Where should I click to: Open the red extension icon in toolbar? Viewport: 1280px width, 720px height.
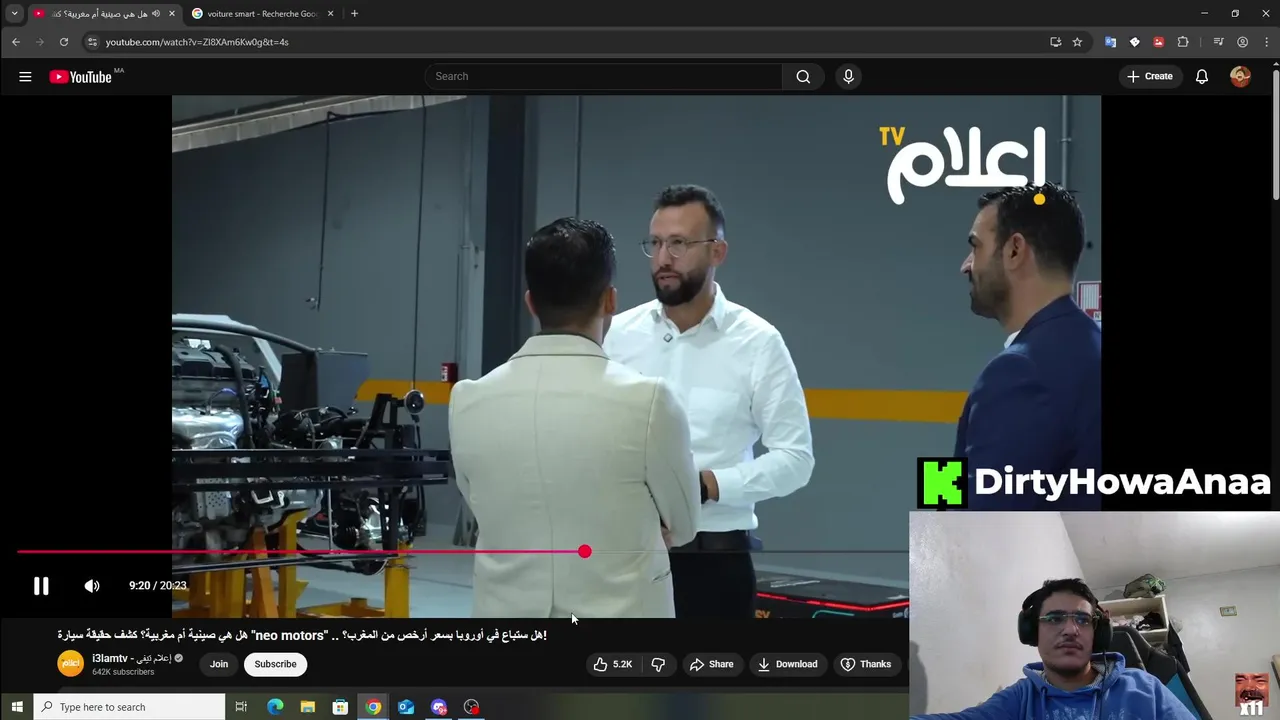point(1158,42)
